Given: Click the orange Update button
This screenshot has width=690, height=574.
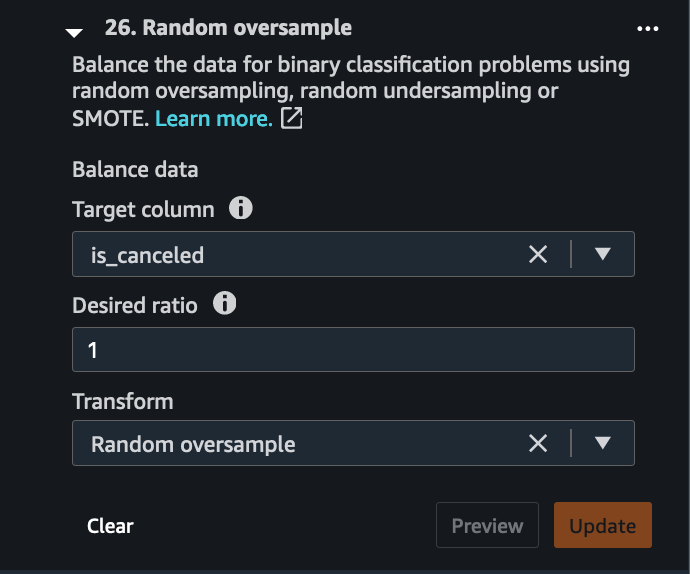Looking at the screenshot, I should coord(602,525).
